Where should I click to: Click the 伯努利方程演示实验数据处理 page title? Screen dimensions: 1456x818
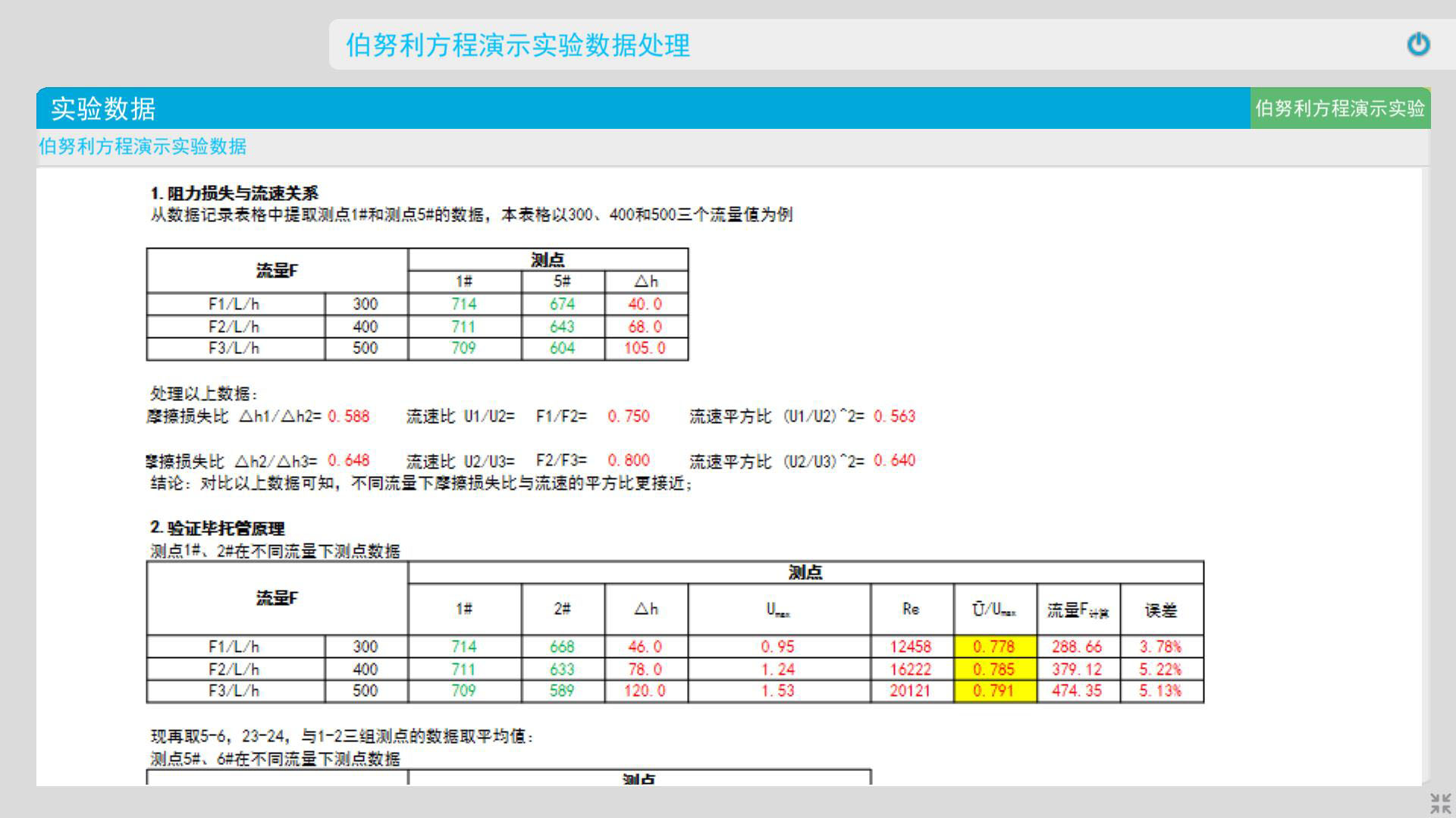(x=519, y=45)
